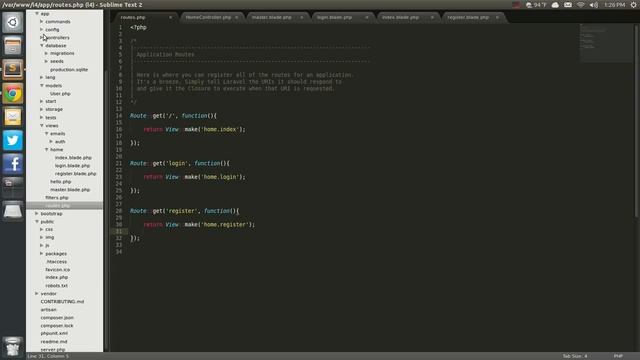
Task: Open the workspace switcher in dock
Action: 13,188
